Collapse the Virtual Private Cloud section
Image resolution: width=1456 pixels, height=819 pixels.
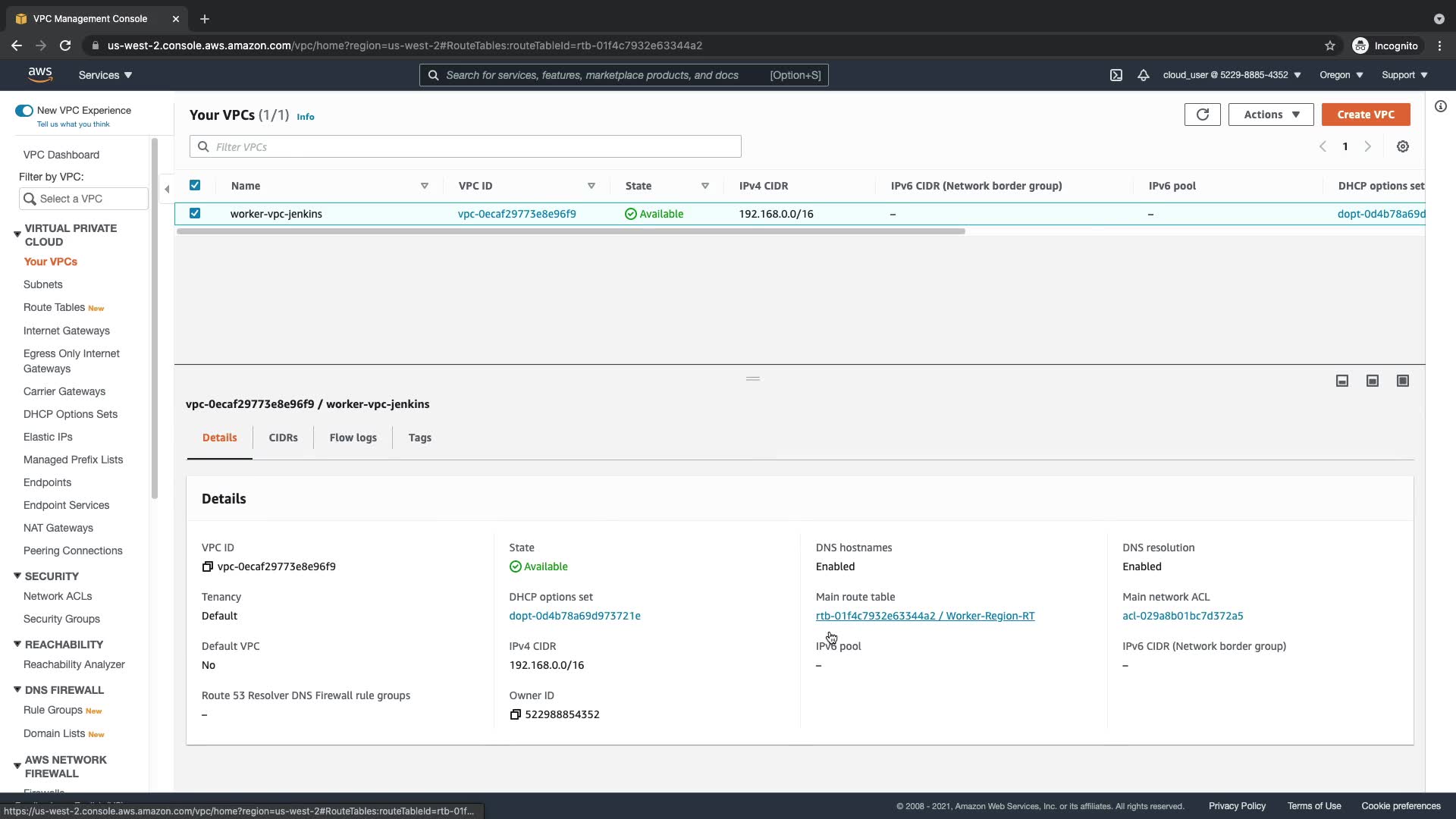pos(17,234)
